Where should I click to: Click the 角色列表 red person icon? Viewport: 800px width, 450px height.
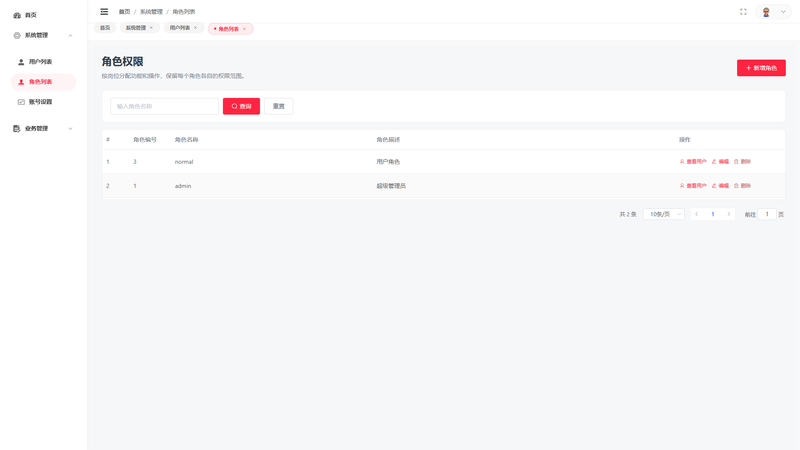click(21, 82)
